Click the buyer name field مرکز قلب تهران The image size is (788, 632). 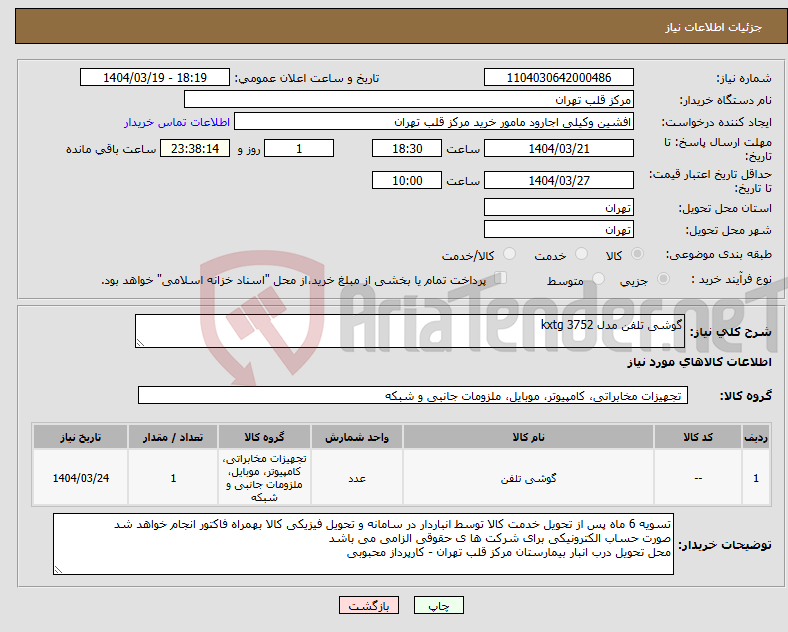click(409, 99)
